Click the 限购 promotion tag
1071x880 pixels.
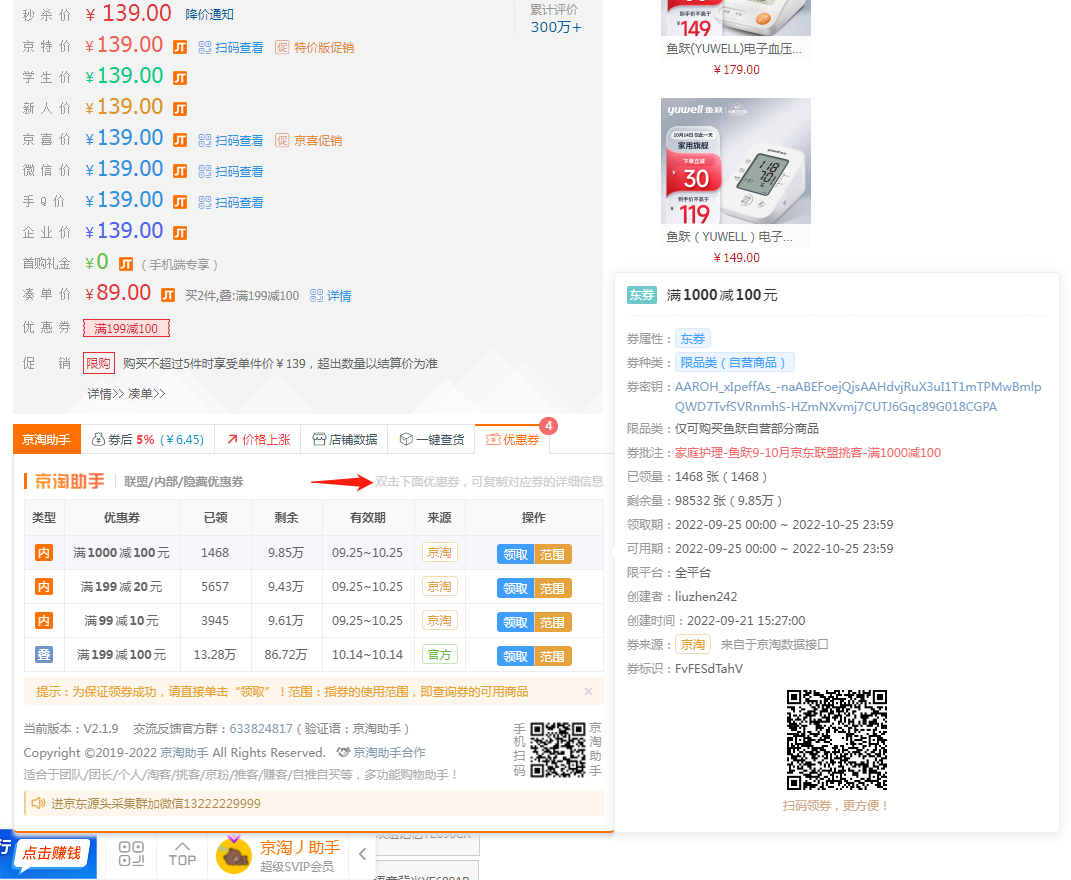98,363
